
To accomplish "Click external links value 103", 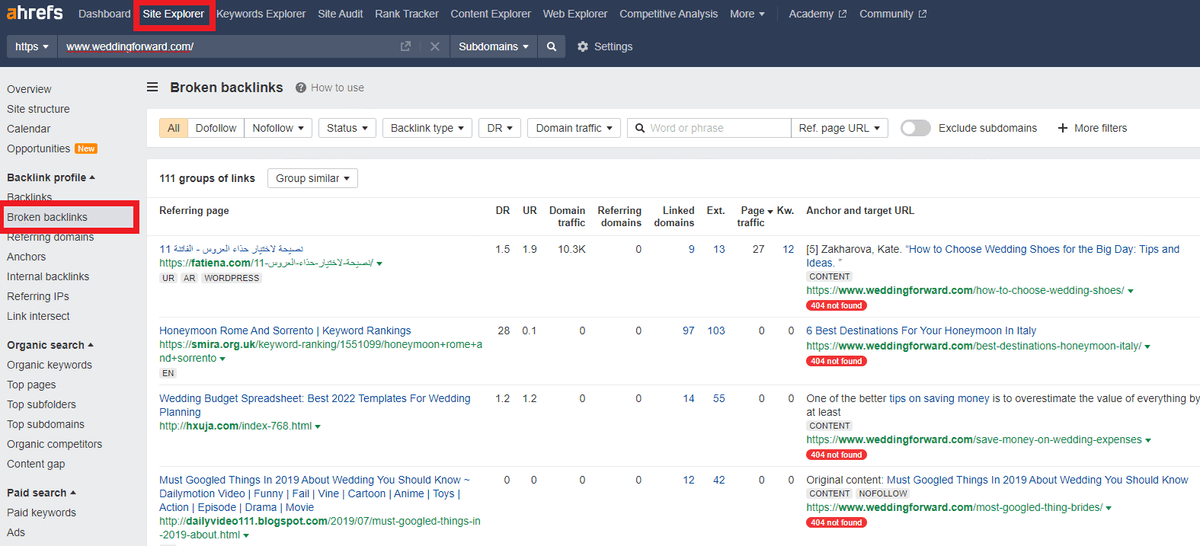I will click(716, 331).
